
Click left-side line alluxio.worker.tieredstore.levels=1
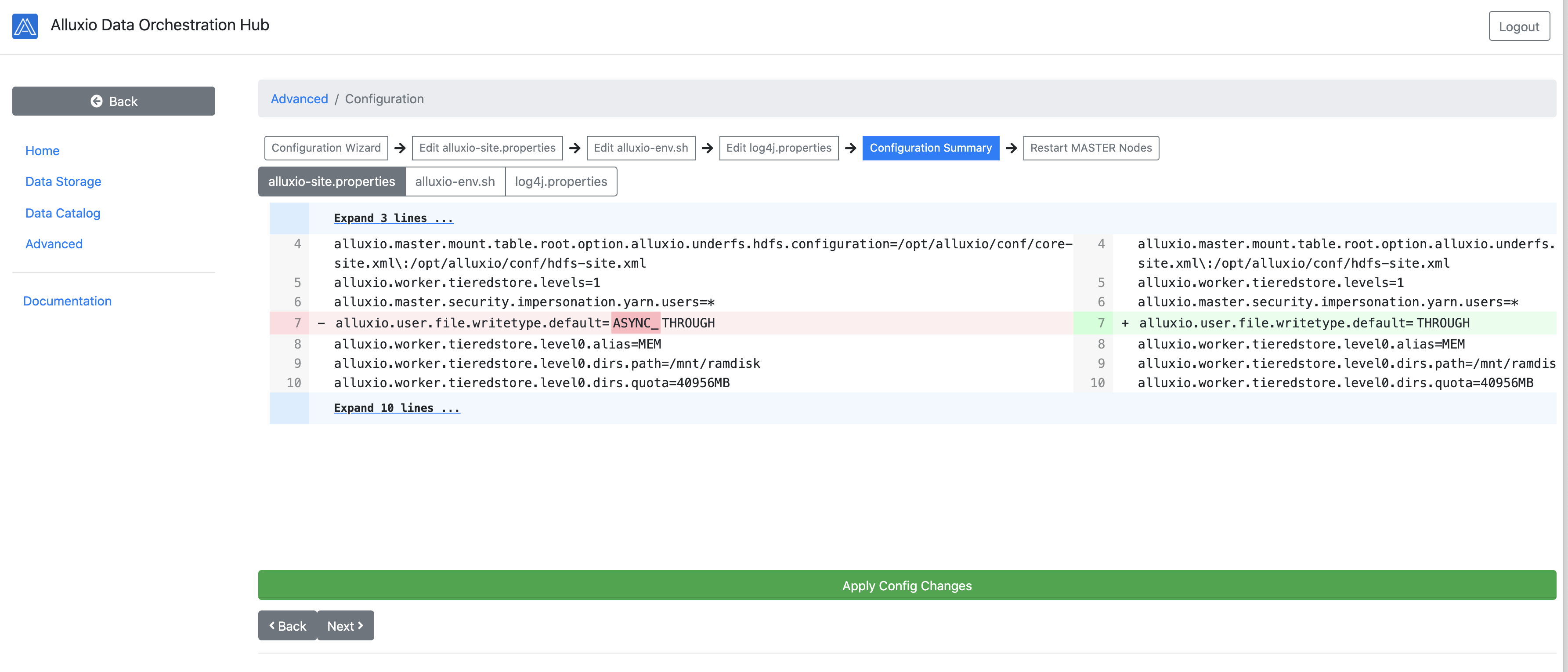467,283
